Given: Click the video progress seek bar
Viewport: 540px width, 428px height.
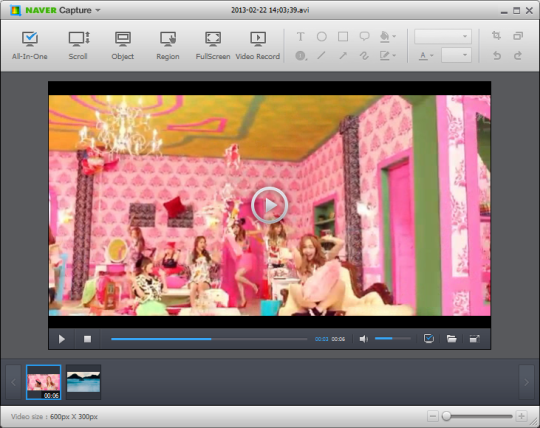Looking at the screenshot, I should pos(209,339).
